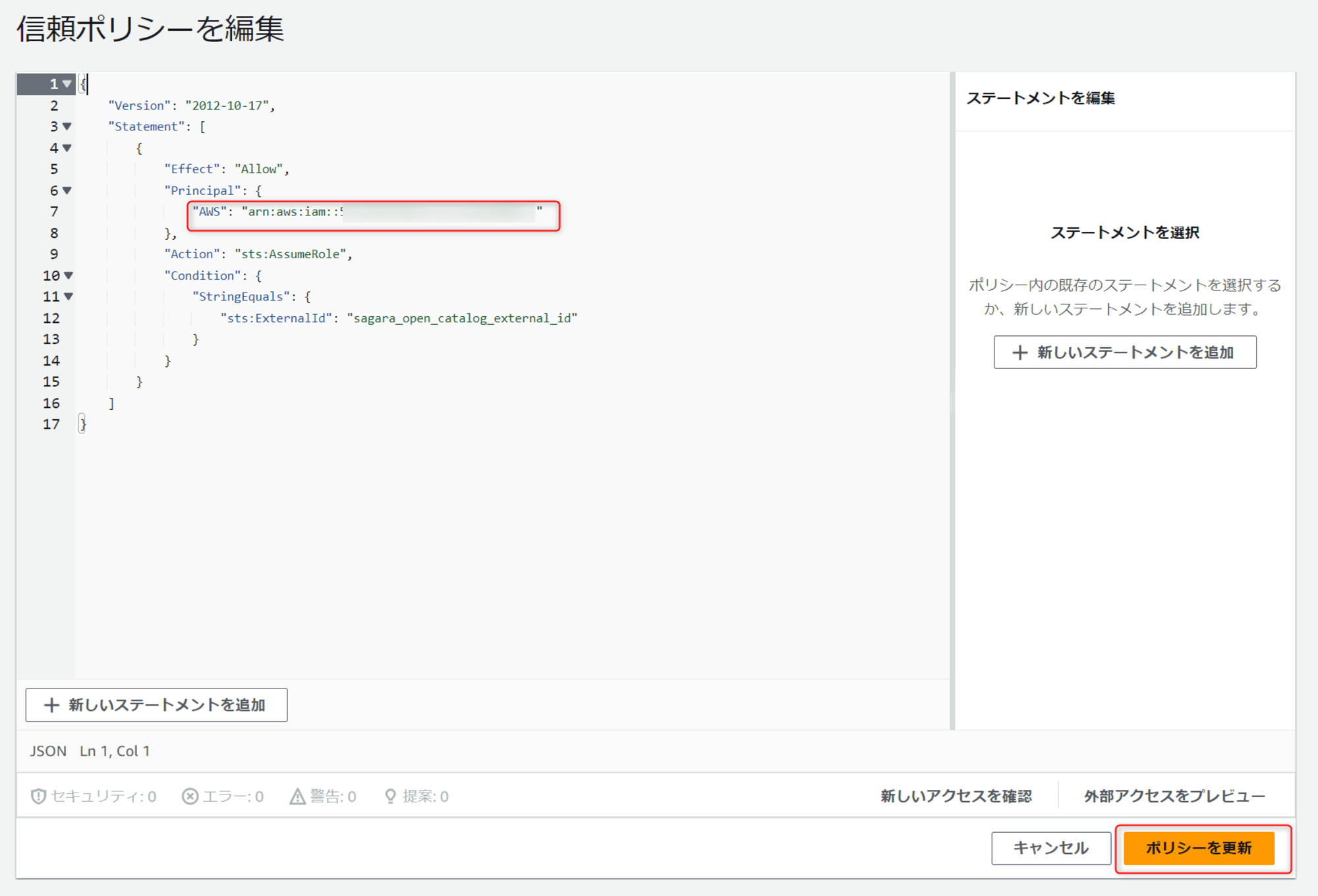Screen dimensions: 1318x896
Task: Click the 提案: 0 label
Action: click(x=426, y=797)
